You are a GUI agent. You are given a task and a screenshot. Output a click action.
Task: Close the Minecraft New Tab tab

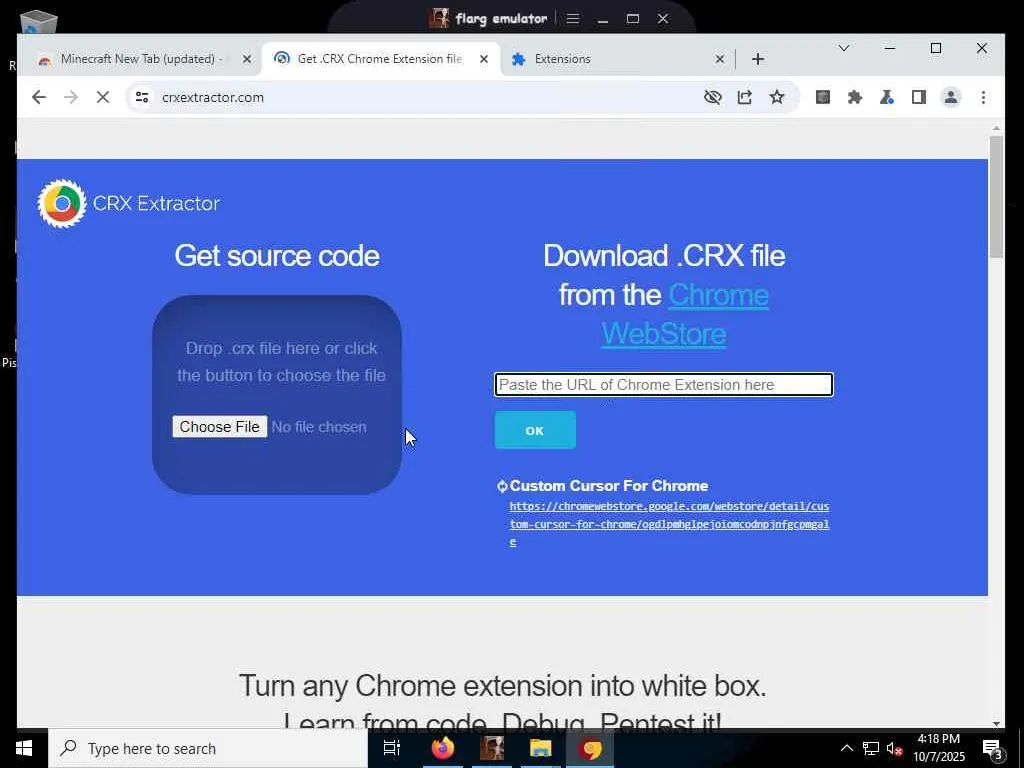point(246,59)
